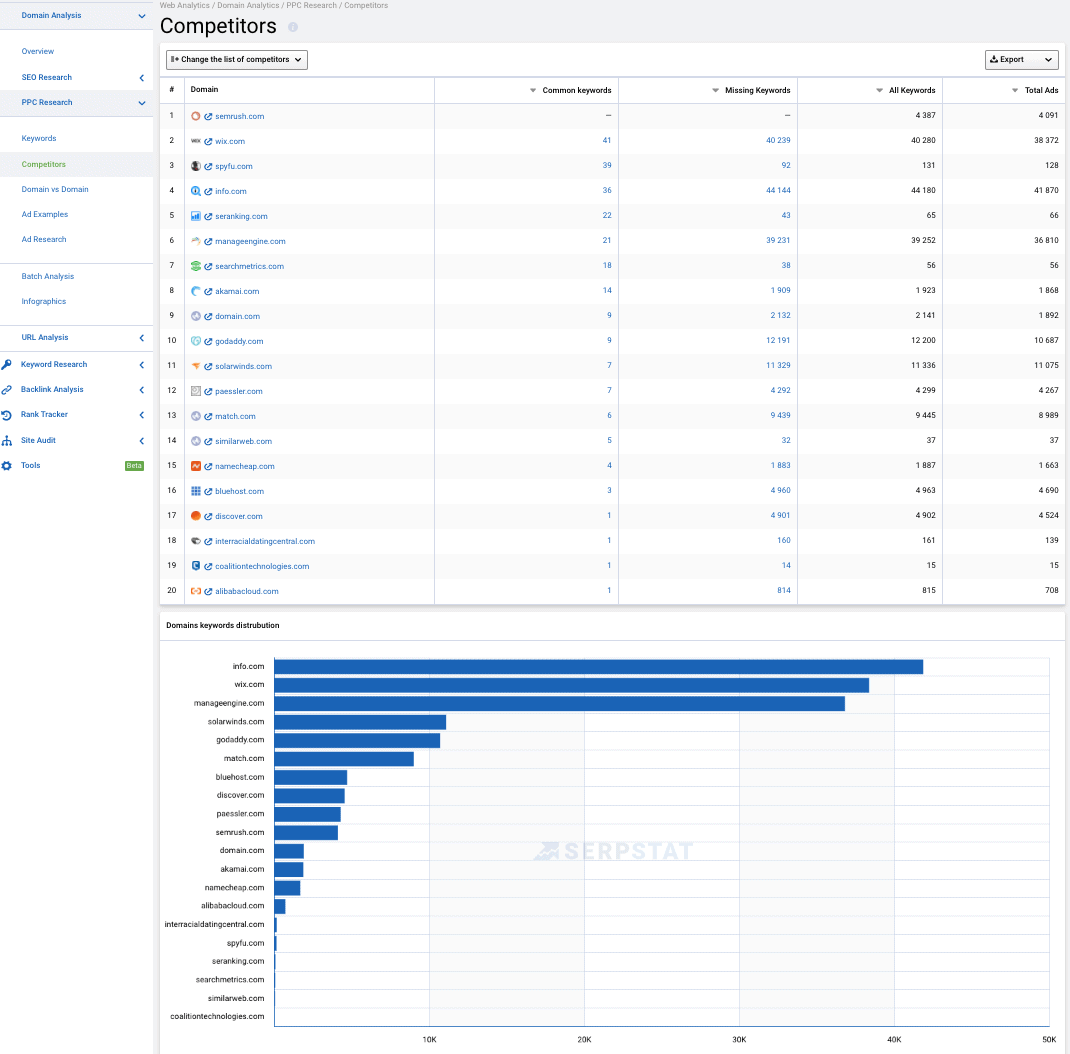
Task: Click godaddy.com missing keywords 12 191
Action: (778, 340)
